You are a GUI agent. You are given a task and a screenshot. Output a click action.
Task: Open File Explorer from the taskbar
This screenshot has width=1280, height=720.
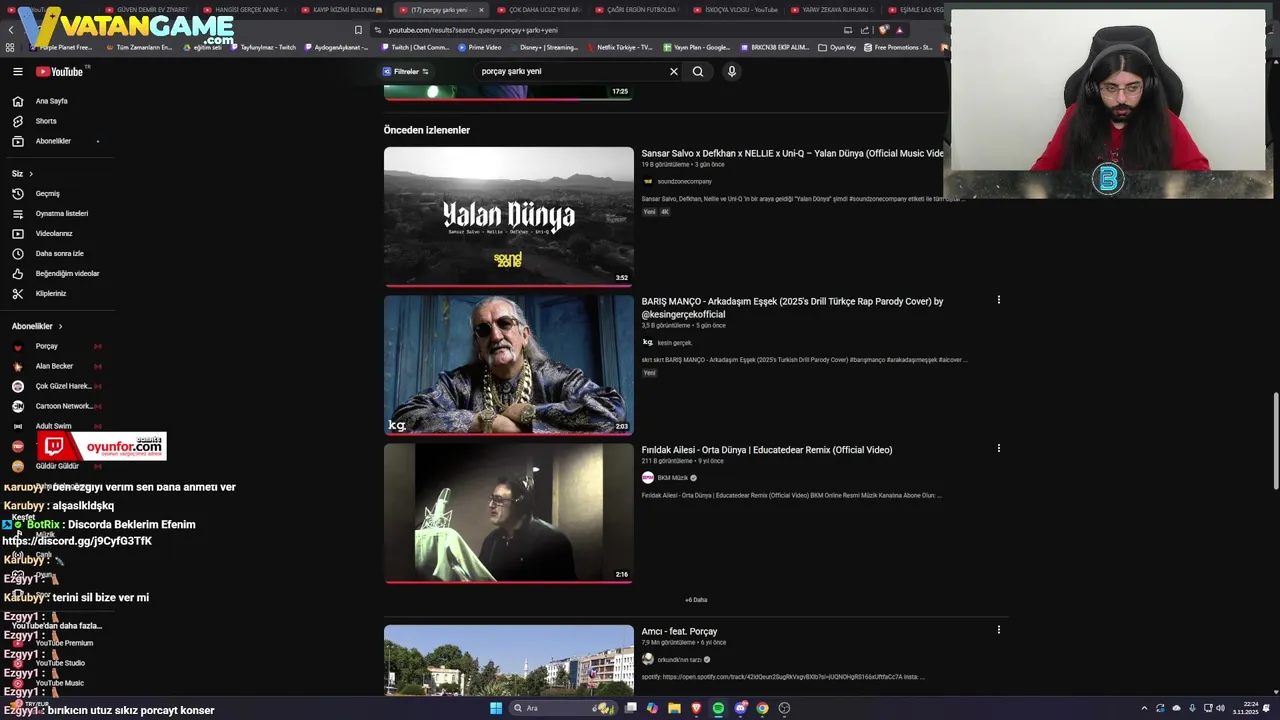tap(674, 708)
